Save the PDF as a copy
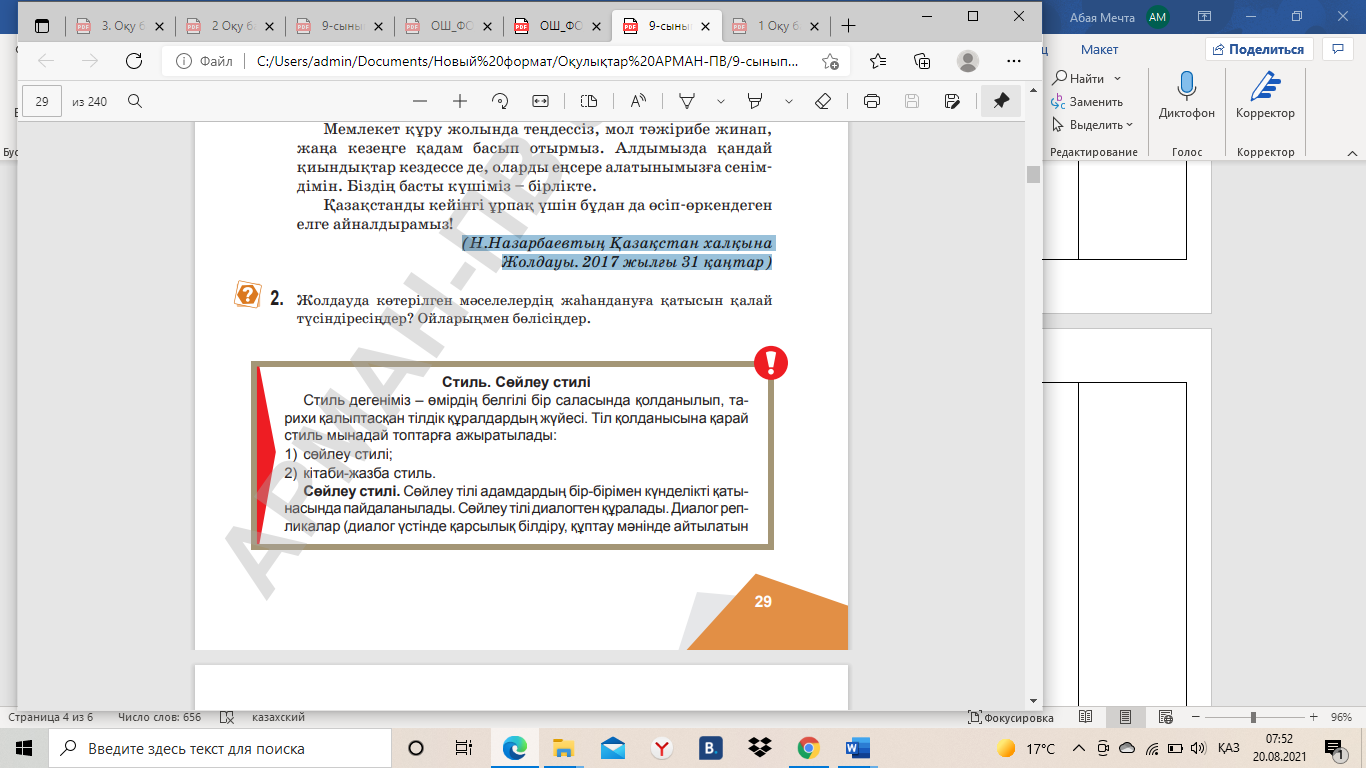The width and height of the screenshot is (1366, 768). 952,101
